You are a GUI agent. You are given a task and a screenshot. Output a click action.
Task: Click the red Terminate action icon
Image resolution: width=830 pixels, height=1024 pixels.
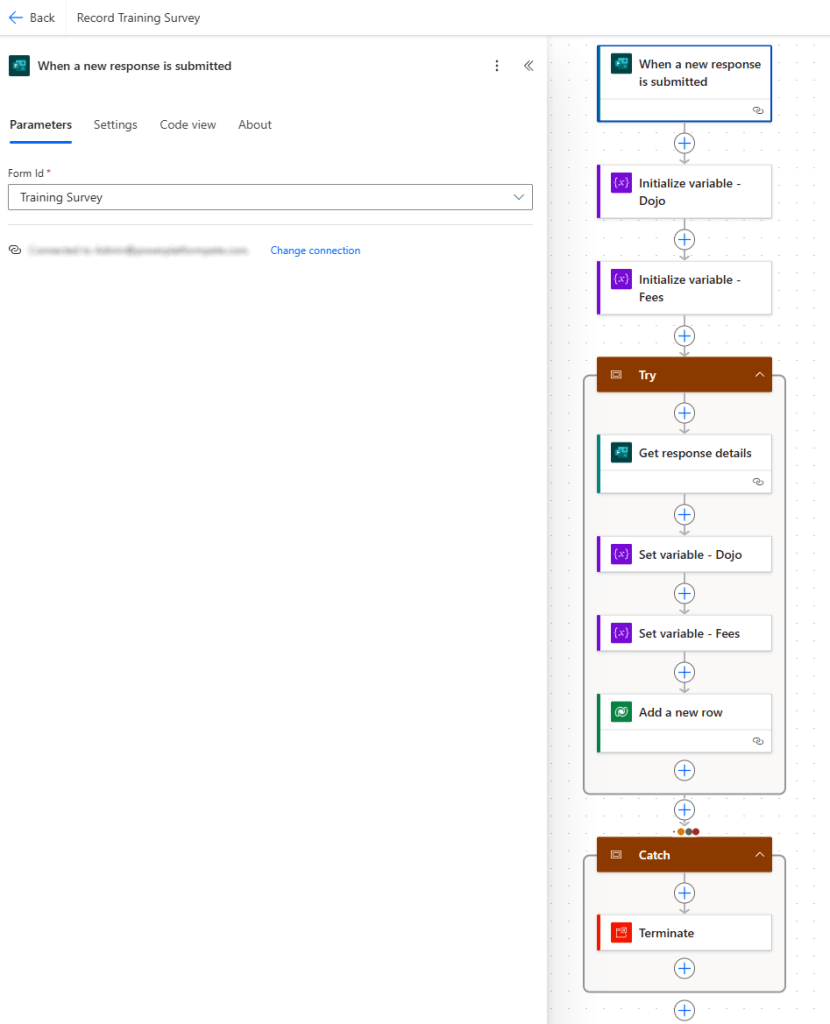point(621,933)
